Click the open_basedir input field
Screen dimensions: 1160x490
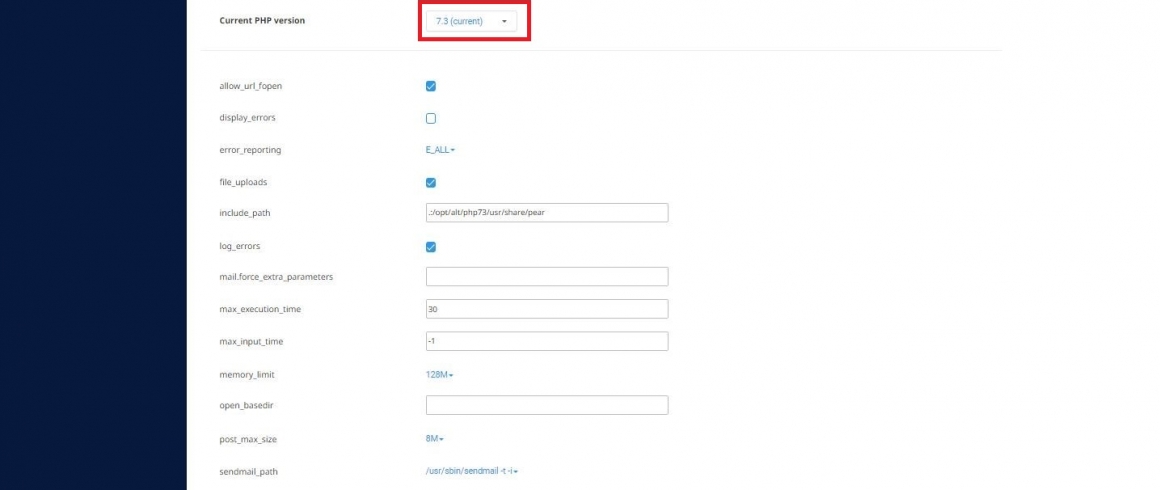pyautogui.click(x=547, y=405)
